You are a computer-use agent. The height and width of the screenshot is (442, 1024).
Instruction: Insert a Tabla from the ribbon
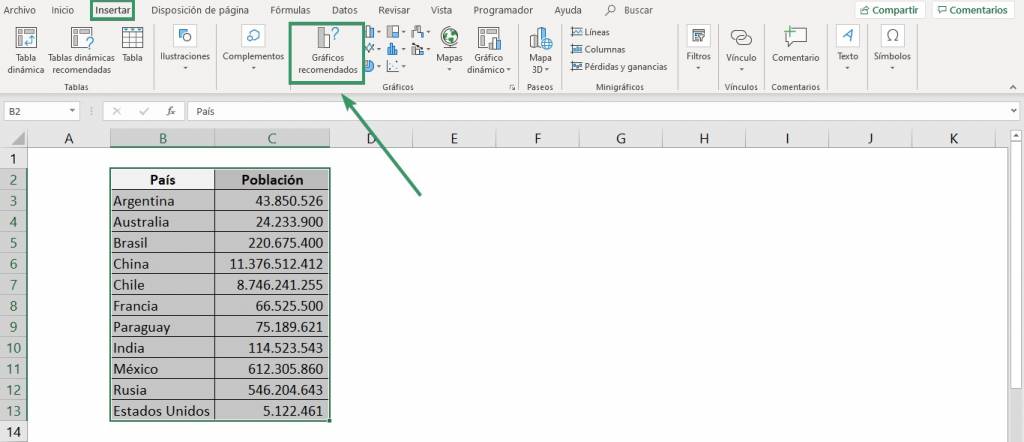pos(133,46)
